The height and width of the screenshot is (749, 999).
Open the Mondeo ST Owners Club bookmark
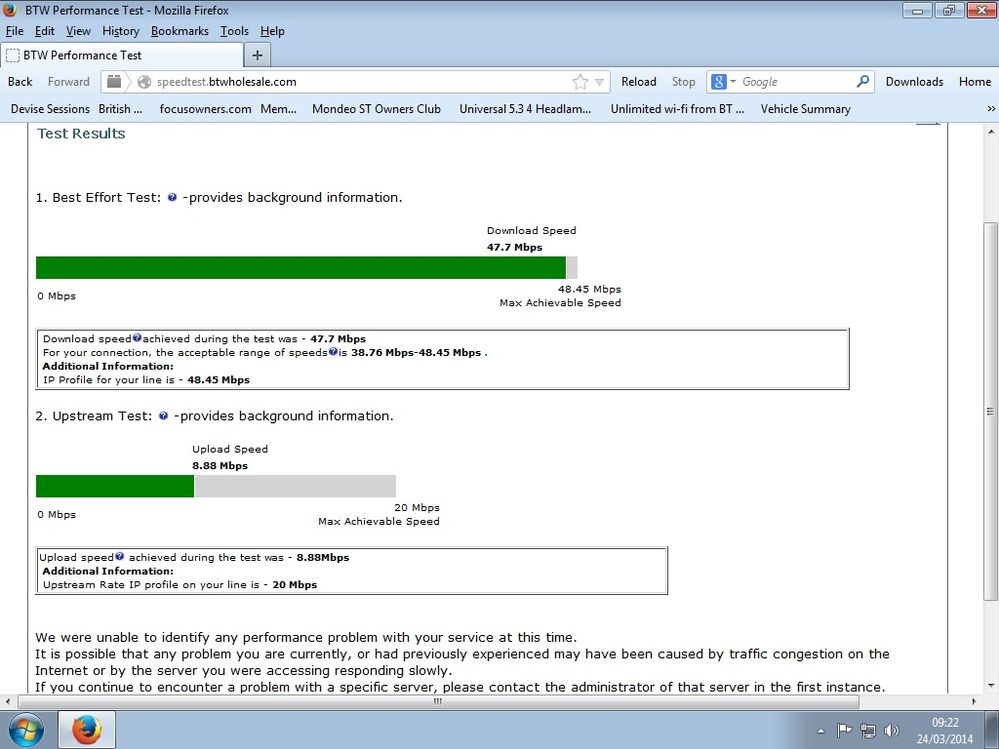coord(377,109)
